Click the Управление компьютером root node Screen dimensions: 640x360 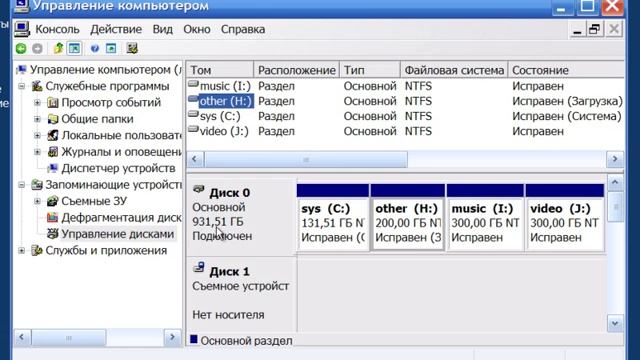[106, 70]
